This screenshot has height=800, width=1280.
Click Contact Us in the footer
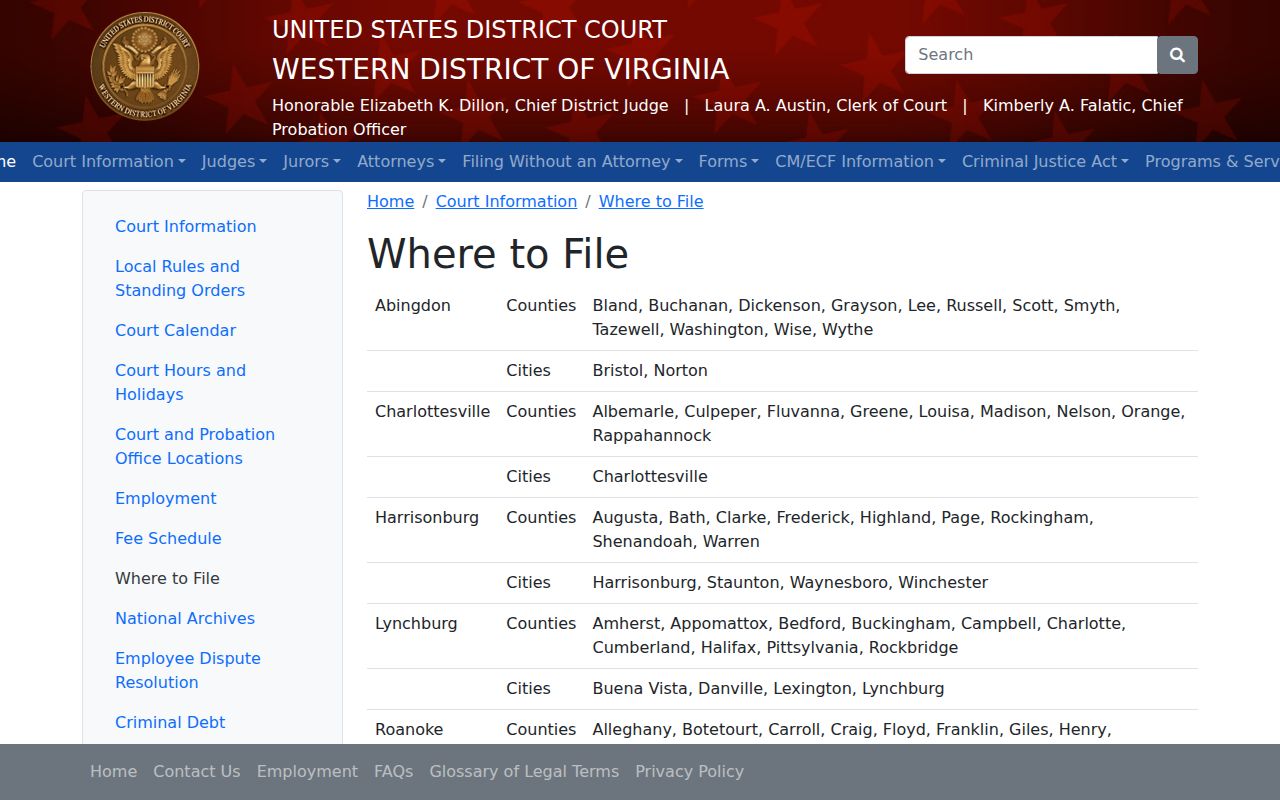(196, 771)
